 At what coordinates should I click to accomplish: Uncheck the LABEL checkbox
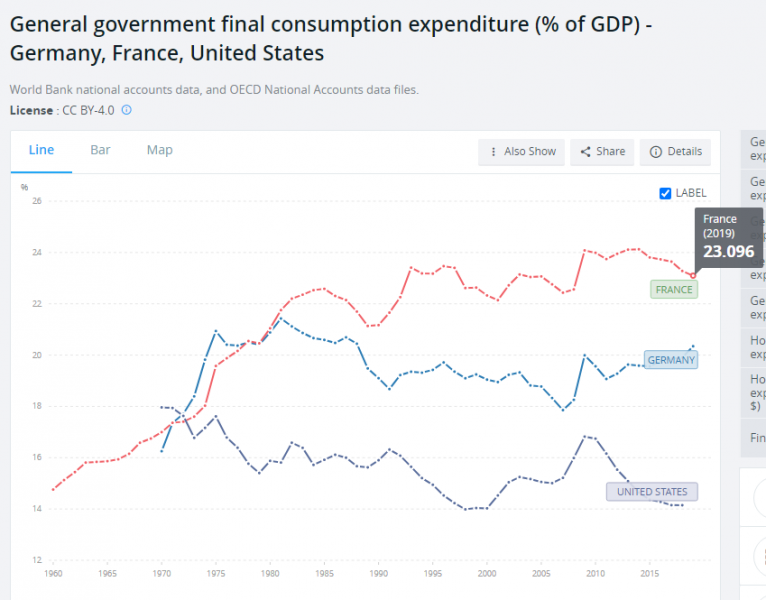pos(666,193)
